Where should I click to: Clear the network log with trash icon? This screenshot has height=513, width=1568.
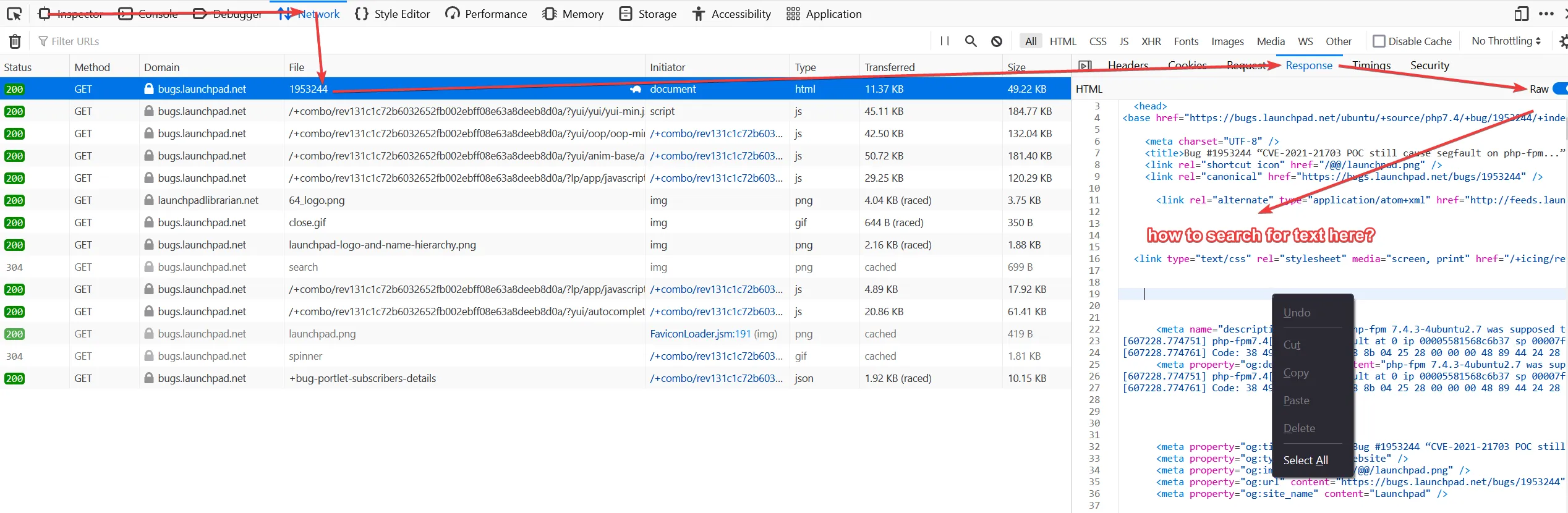15,41
